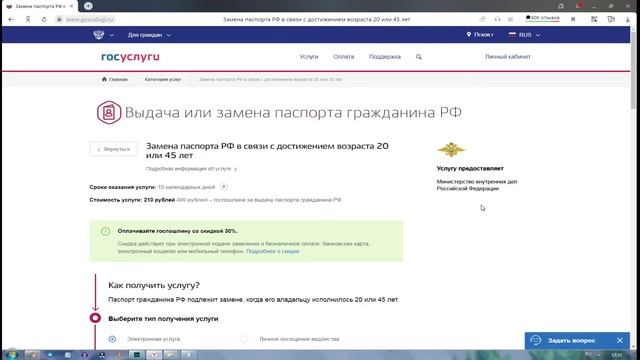Click the Yandex home button in toolbar
This screenshot has width=640, height=360.
point(28,19)
